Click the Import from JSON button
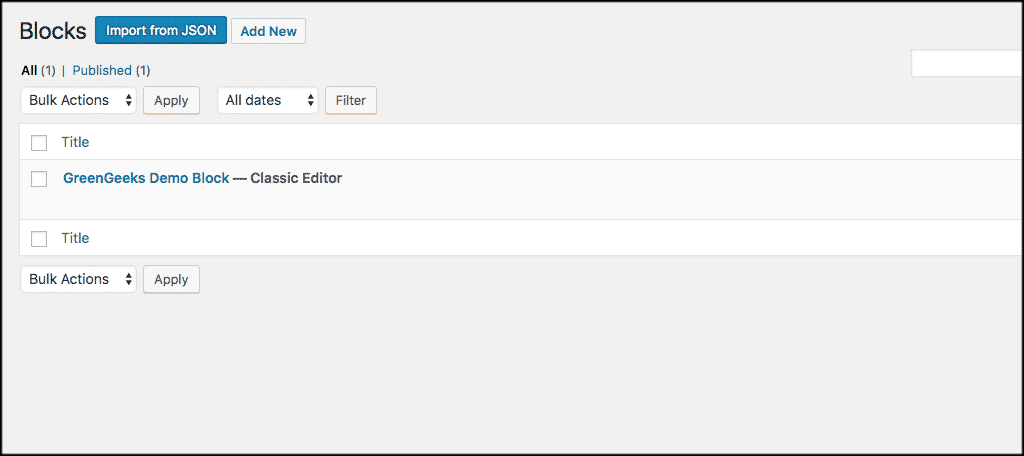 161,31
